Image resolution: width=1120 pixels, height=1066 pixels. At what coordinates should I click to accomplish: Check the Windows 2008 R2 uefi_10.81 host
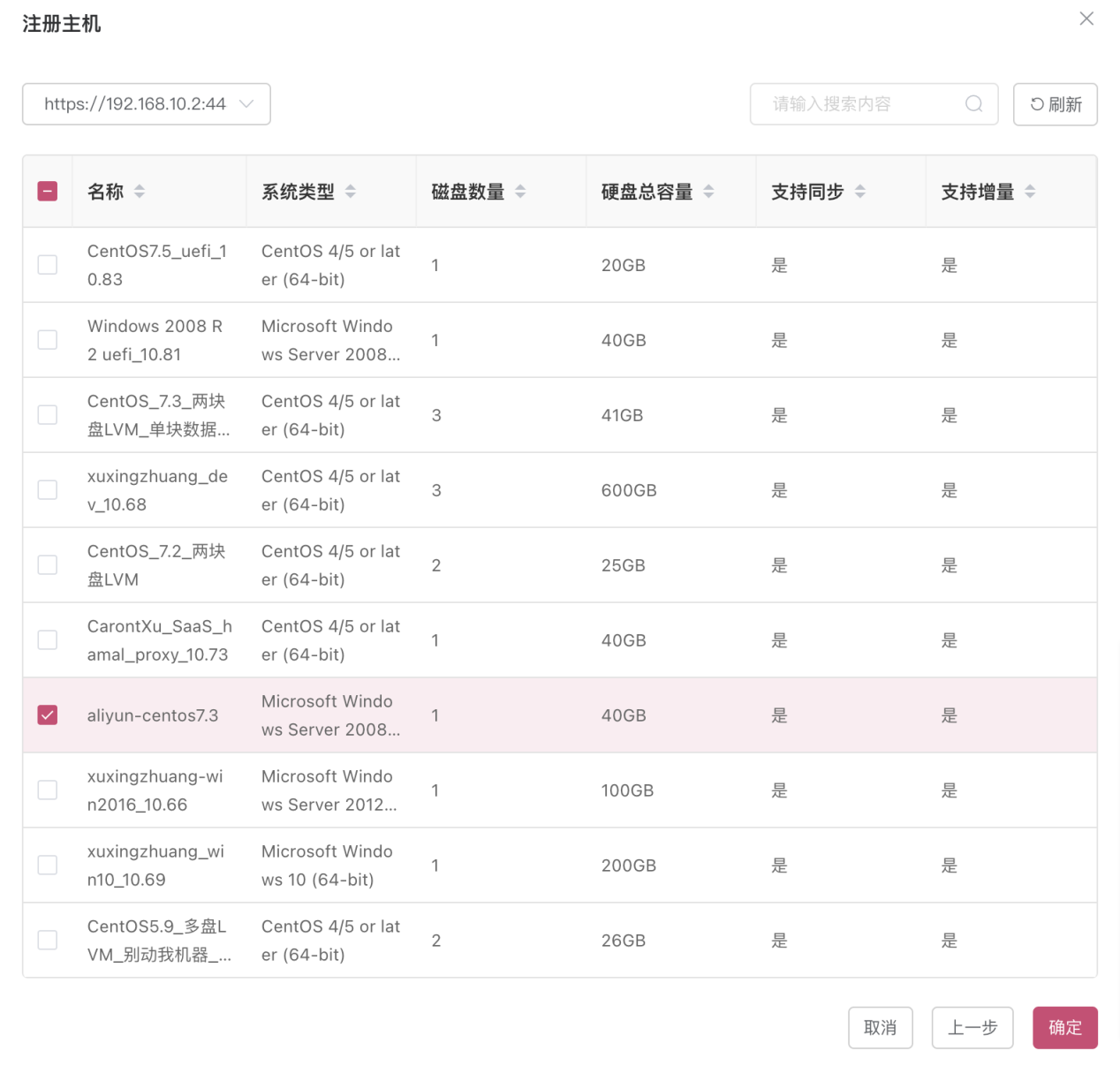[x=47, y=339]
